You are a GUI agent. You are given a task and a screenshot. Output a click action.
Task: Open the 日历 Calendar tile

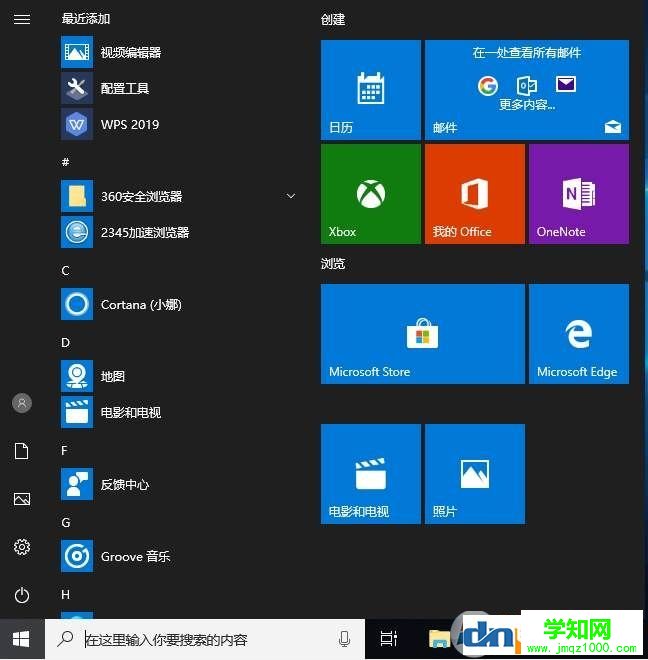pos(371,90)
